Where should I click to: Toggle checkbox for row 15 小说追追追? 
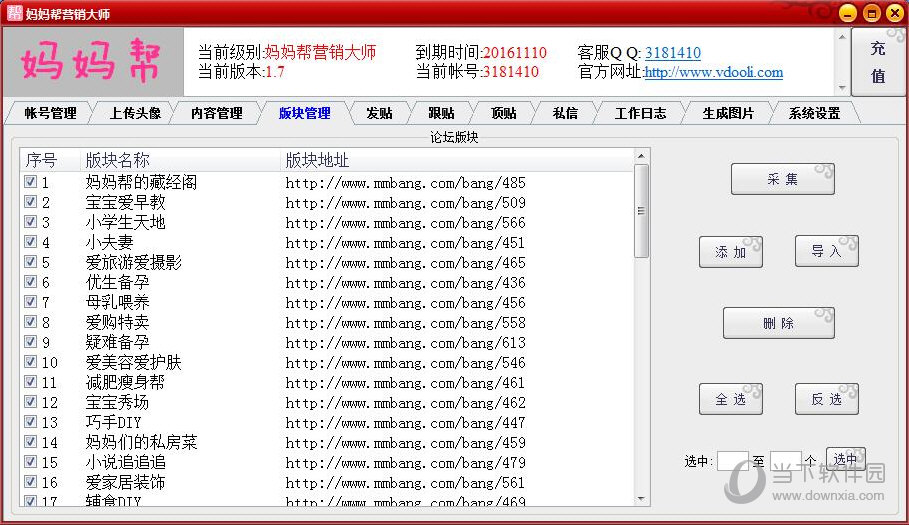(31, 462)
